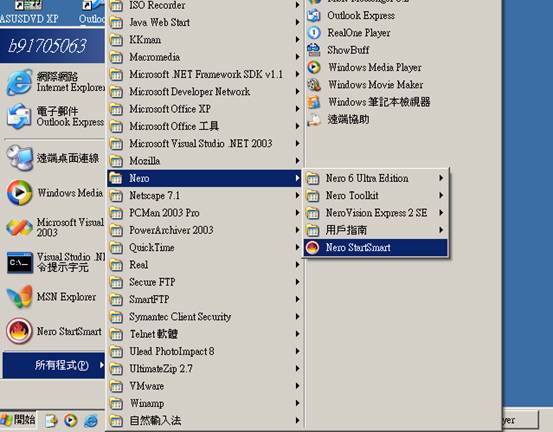Click the Windows Media Player icon in Start menu

(x=19, y=193)
